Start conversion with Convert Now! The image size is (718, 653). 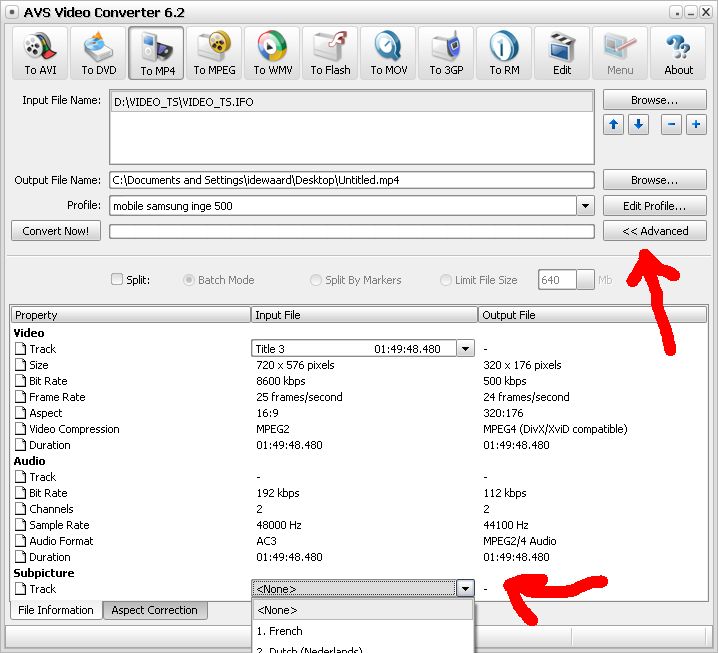pos(56,231)
